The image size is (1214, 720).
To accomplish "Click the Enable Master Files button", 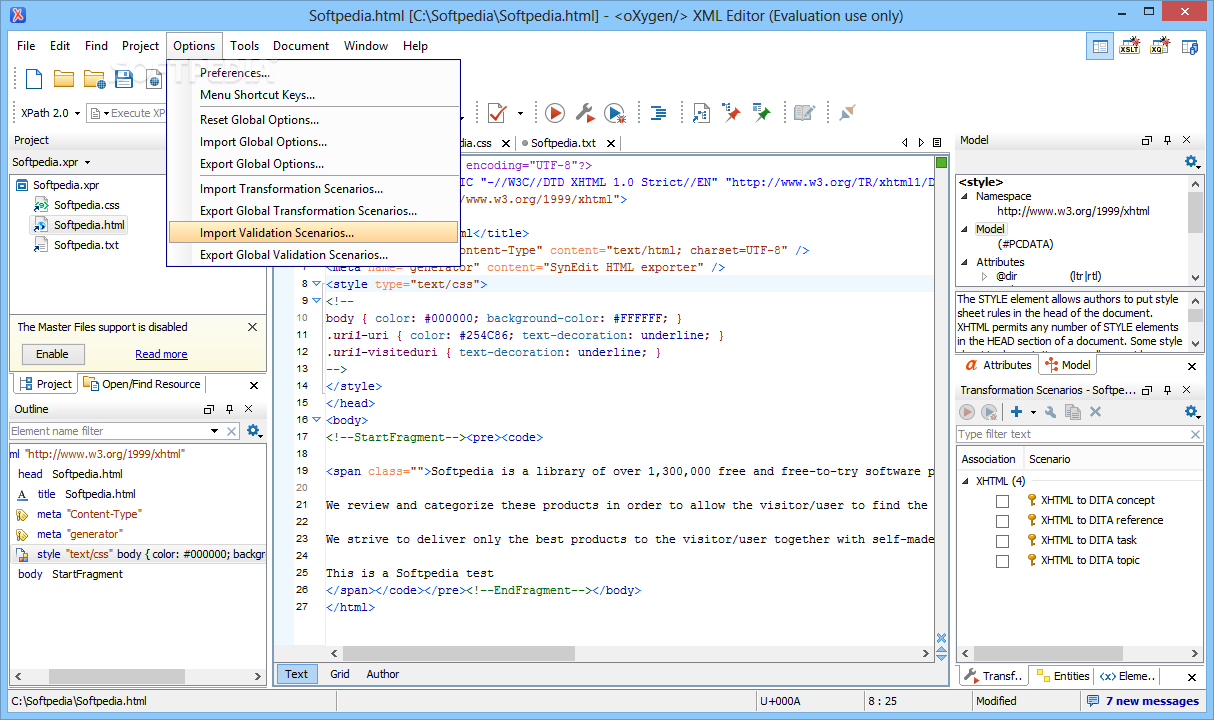I will point(53,354).
